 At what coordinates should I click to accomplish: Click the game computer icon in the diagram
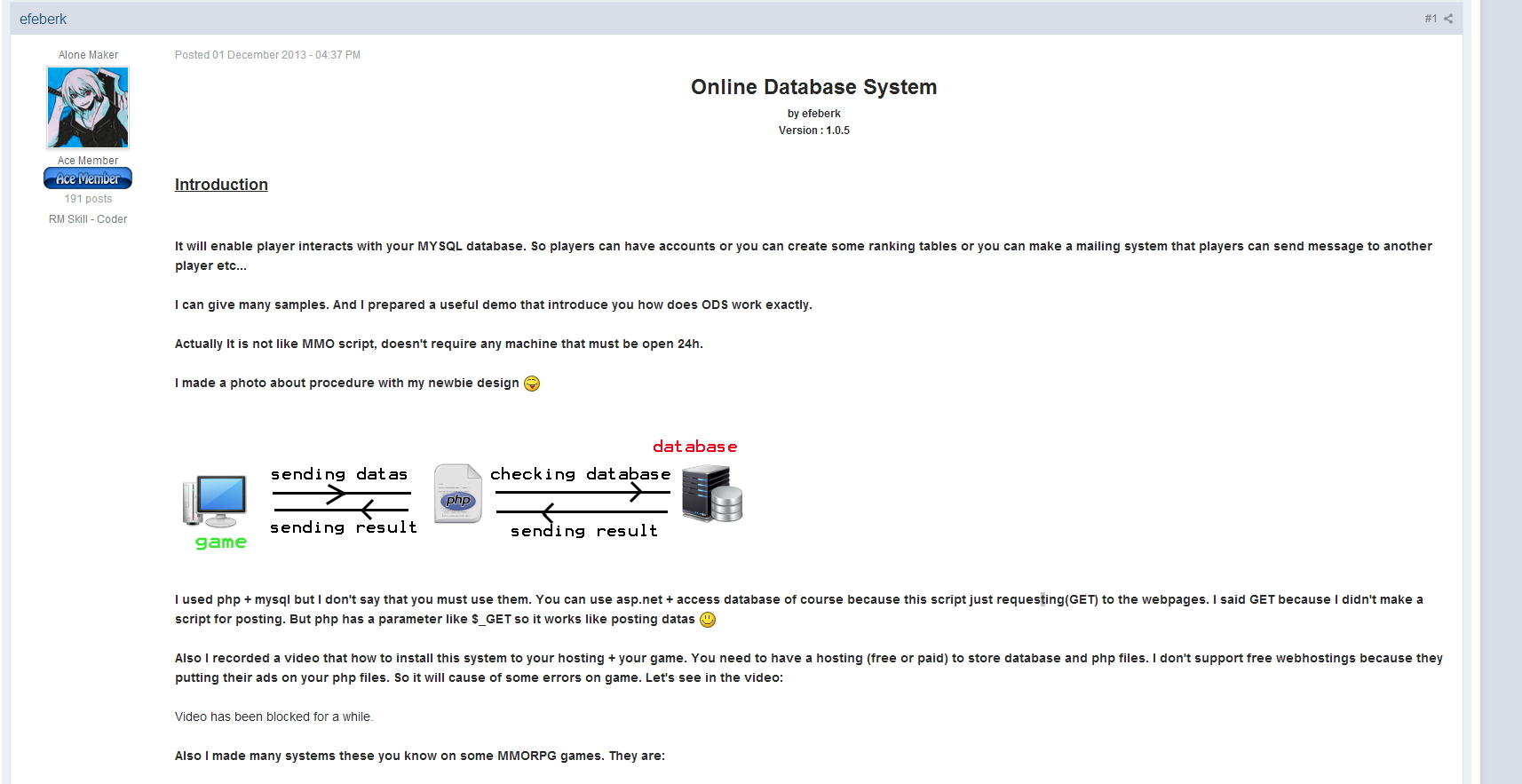coord(215,501)
